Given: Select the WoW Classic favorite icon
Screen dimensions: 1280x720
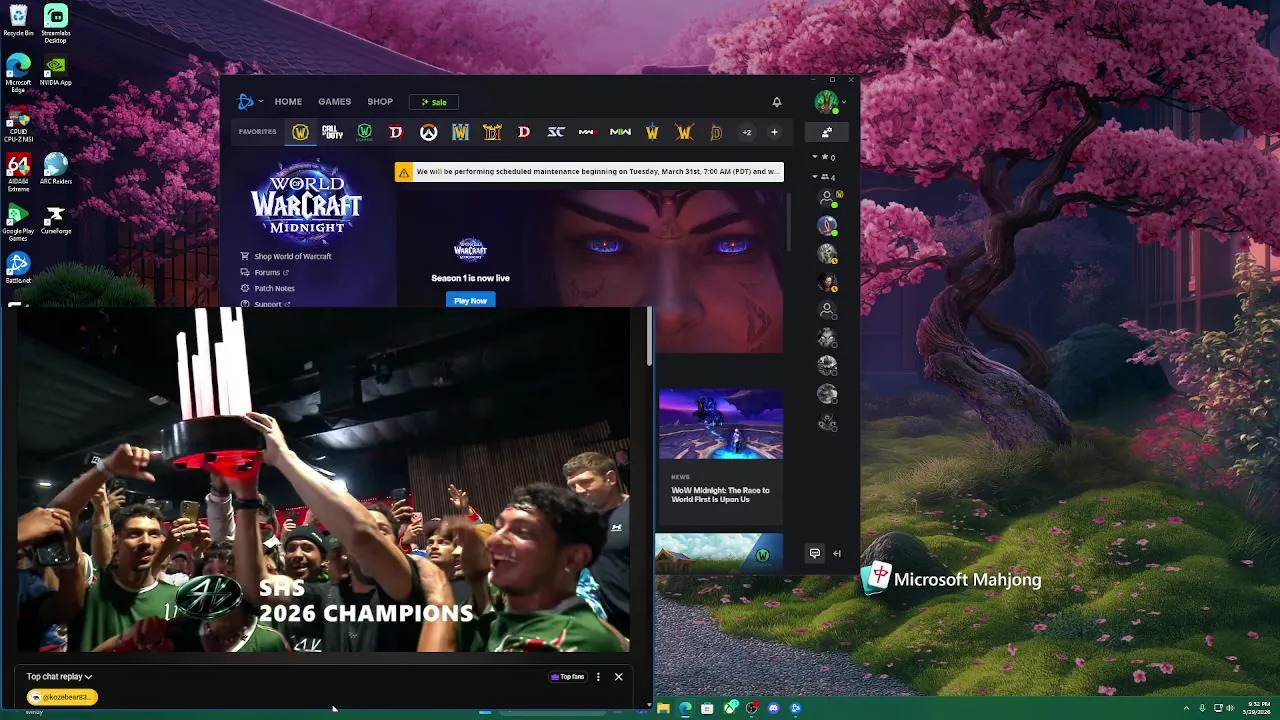Looking at the screenshot, I should coord(364,132).
